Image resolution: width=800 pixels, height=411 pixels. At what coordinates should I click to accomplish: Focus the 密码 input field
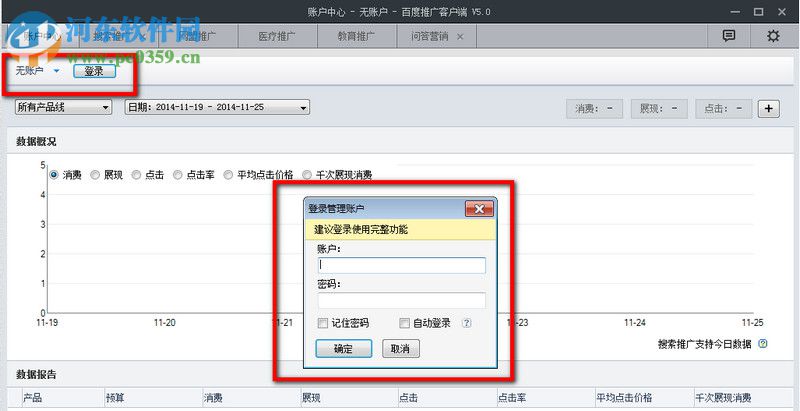pos(402,300)
